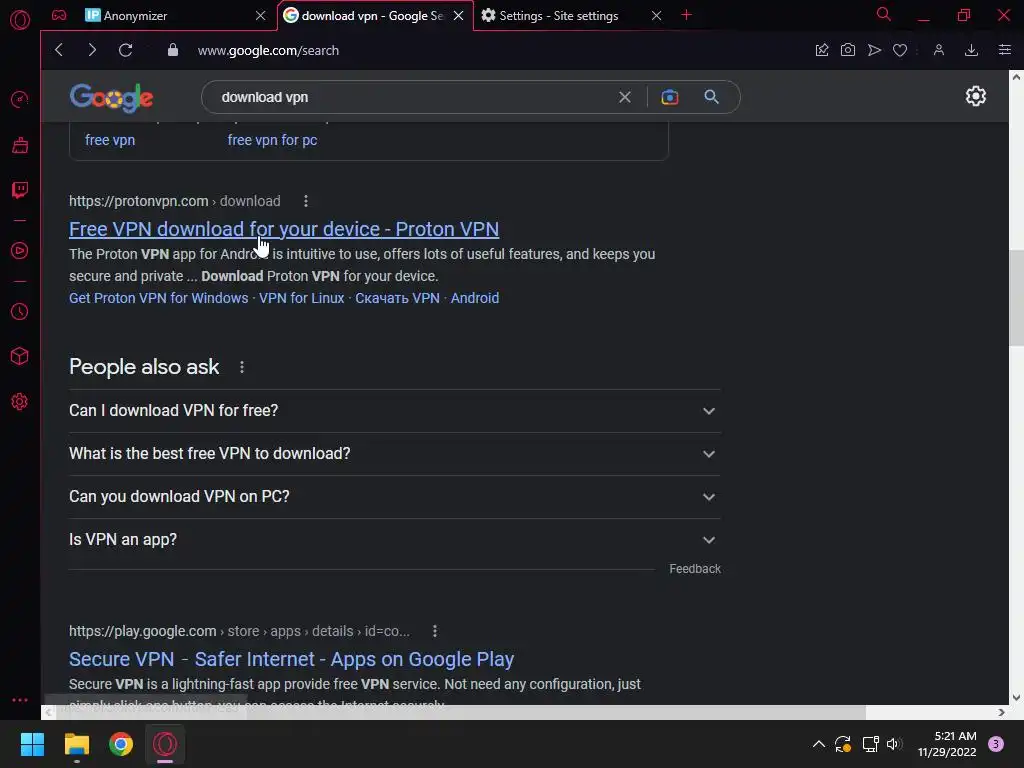Click in the Google search text box
Screen dimensions: 1024x768
(411, 97)
